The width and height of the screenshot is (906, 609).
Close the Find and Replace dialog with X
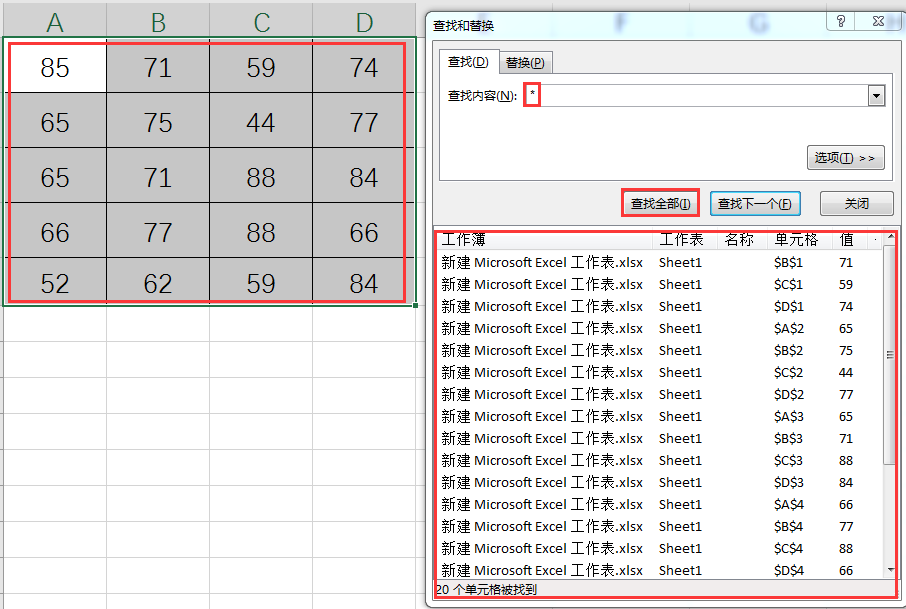click(878, 21)
